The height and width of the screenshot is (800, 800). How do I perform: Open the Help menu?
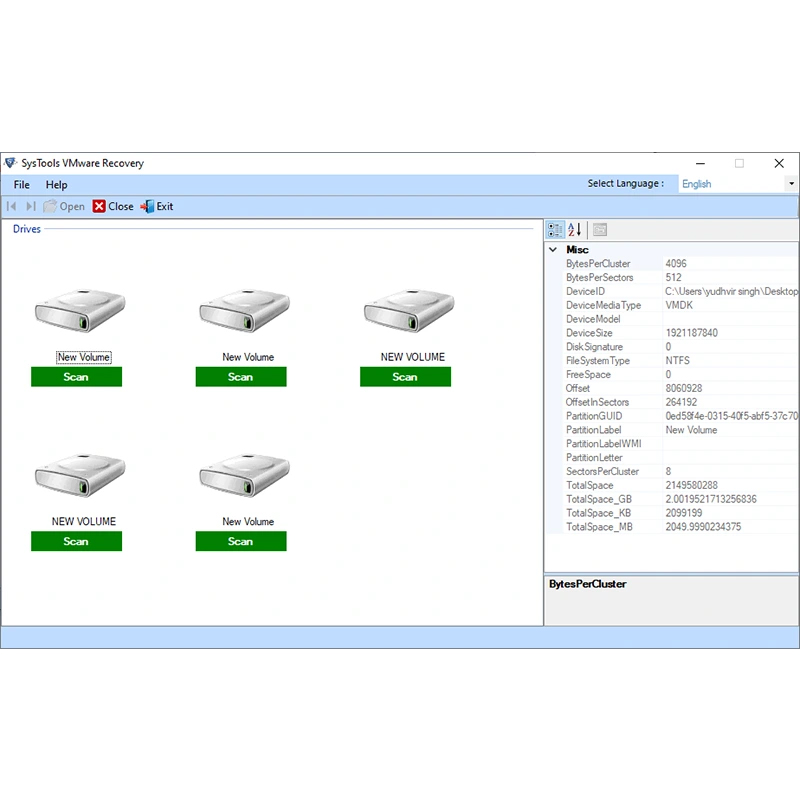57,185
